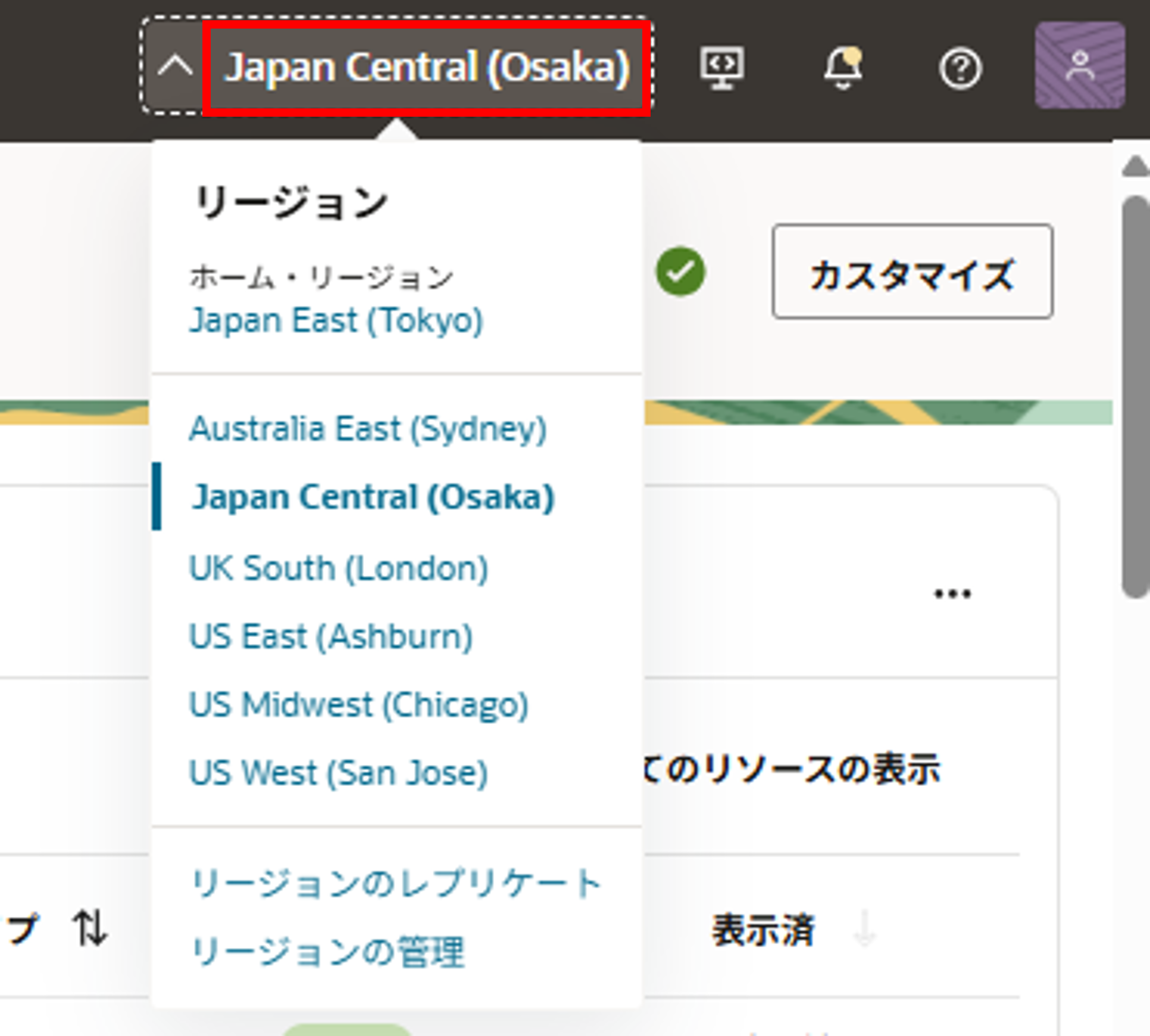Open the three-dots actions menu
The image size is (1150, 1036).
952,594
